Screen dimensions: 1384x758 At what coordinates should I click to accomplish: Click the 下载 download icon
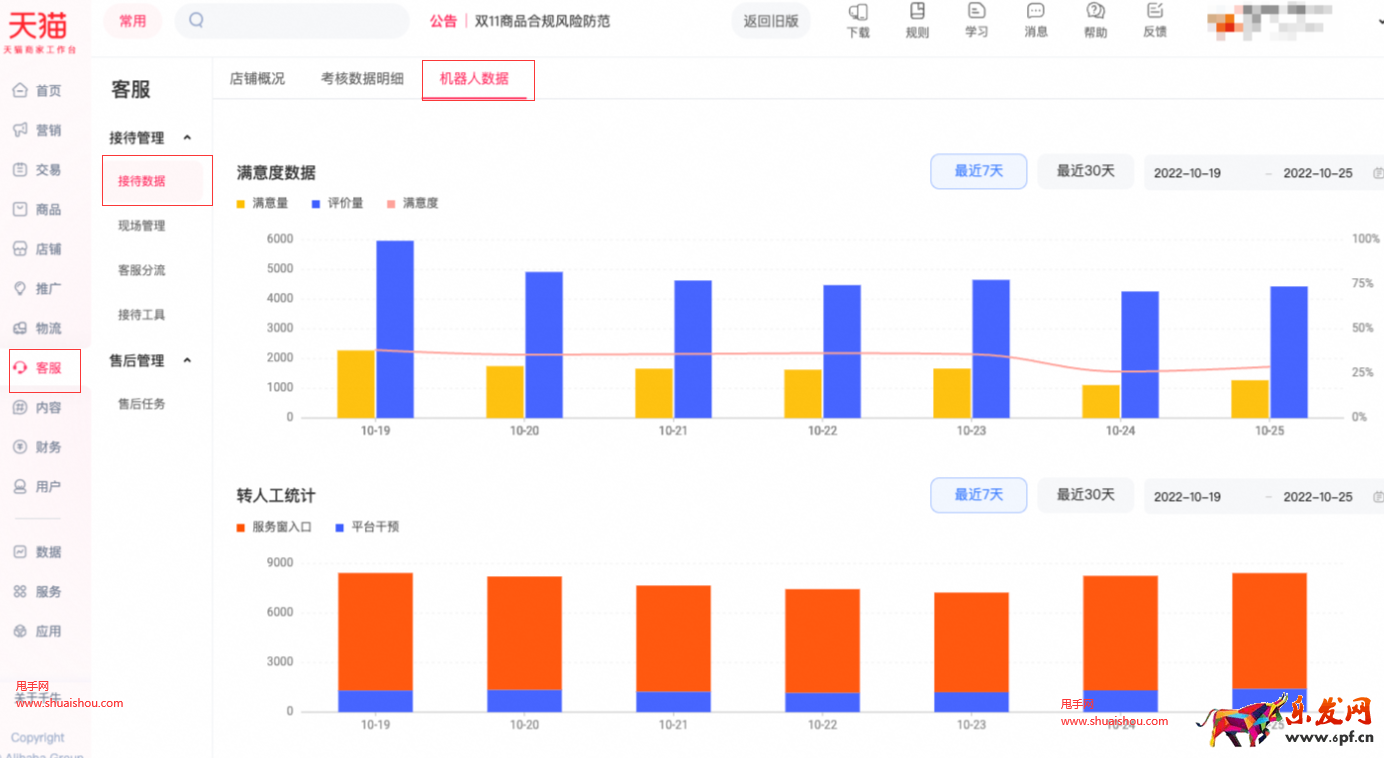[x=858, y=12]
